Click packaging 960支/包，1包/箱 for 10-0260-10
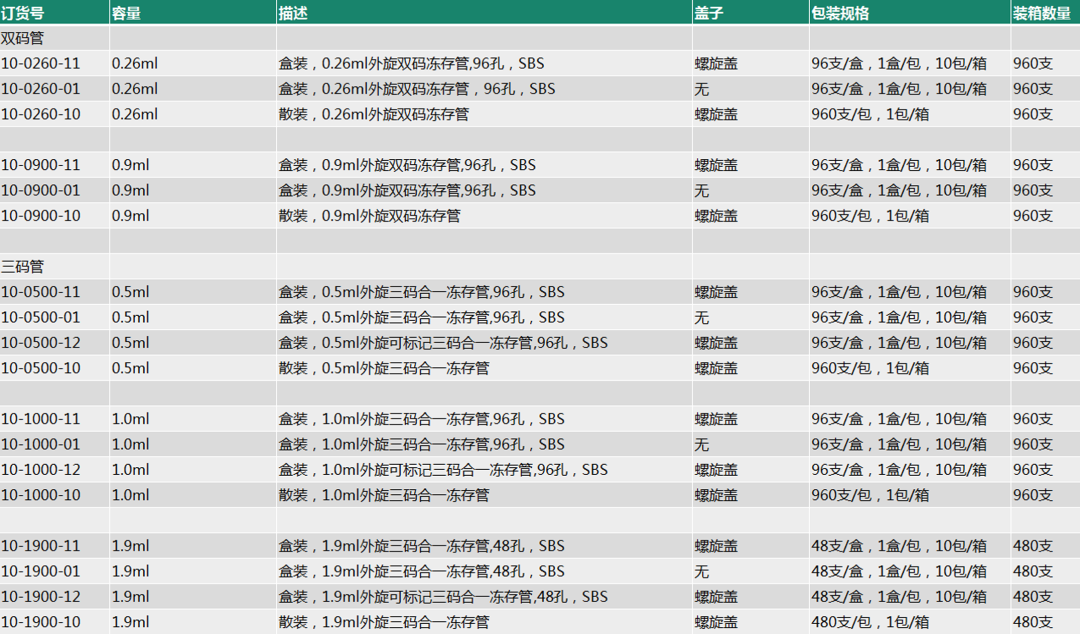Image resolution: width=1080 pixels, height=634 pixels. 870,114
